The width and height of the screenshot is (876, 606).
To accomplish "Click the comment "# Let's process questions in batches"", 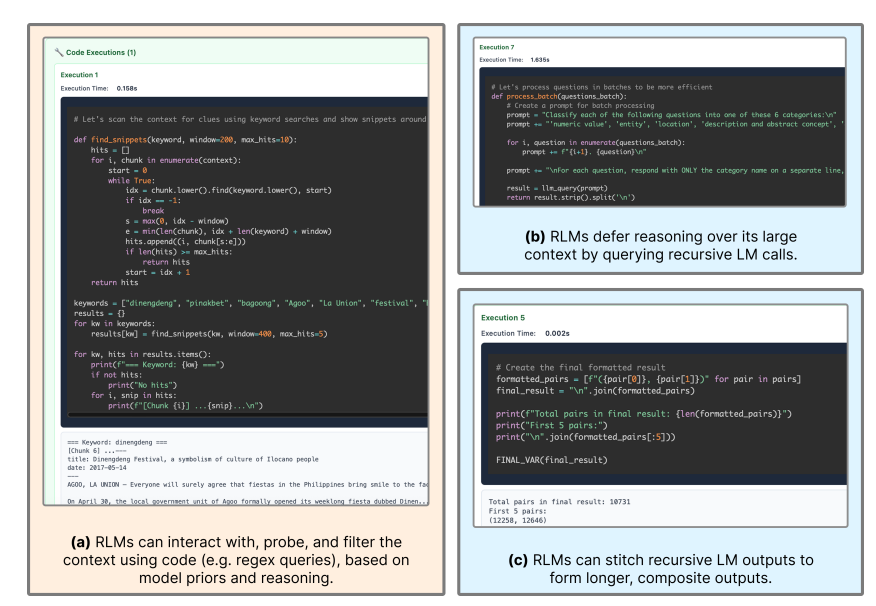I will click(602, 87).
